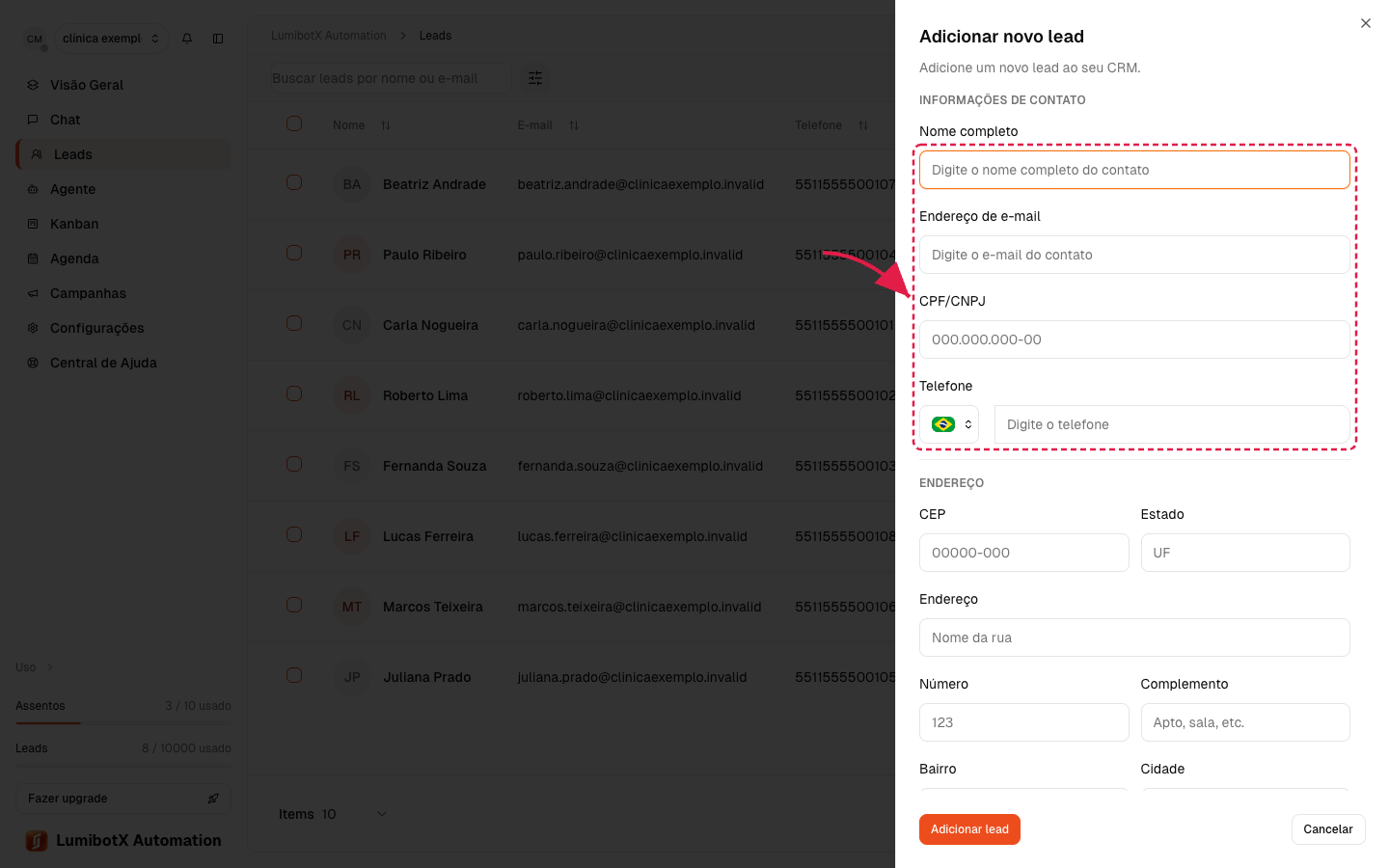Go to Leads in the sidebar
The image size is (1389, 868).
point(124,154)
